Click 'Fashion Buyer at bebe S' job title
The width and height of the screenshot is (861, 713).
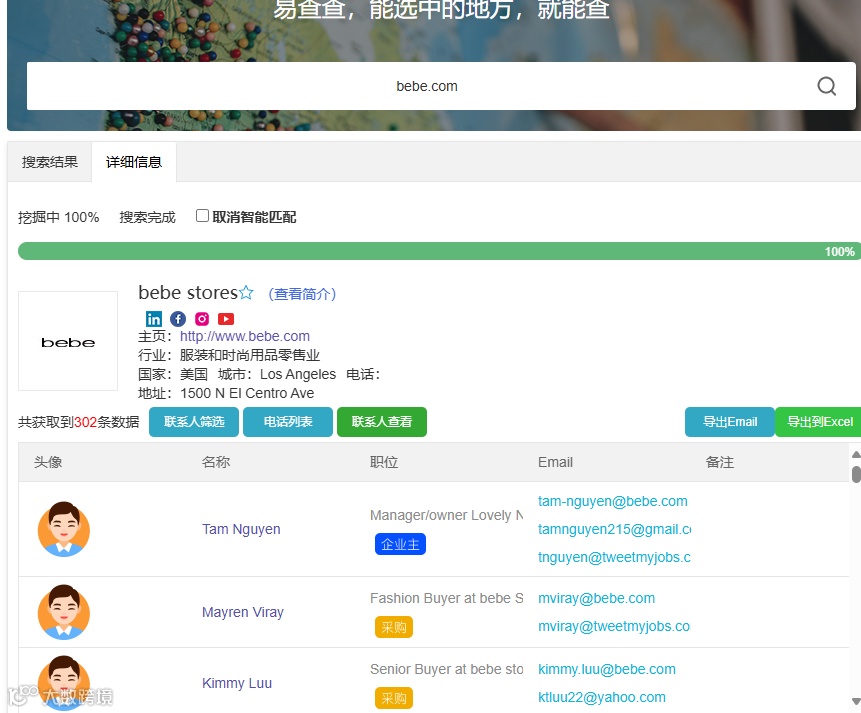446,598
